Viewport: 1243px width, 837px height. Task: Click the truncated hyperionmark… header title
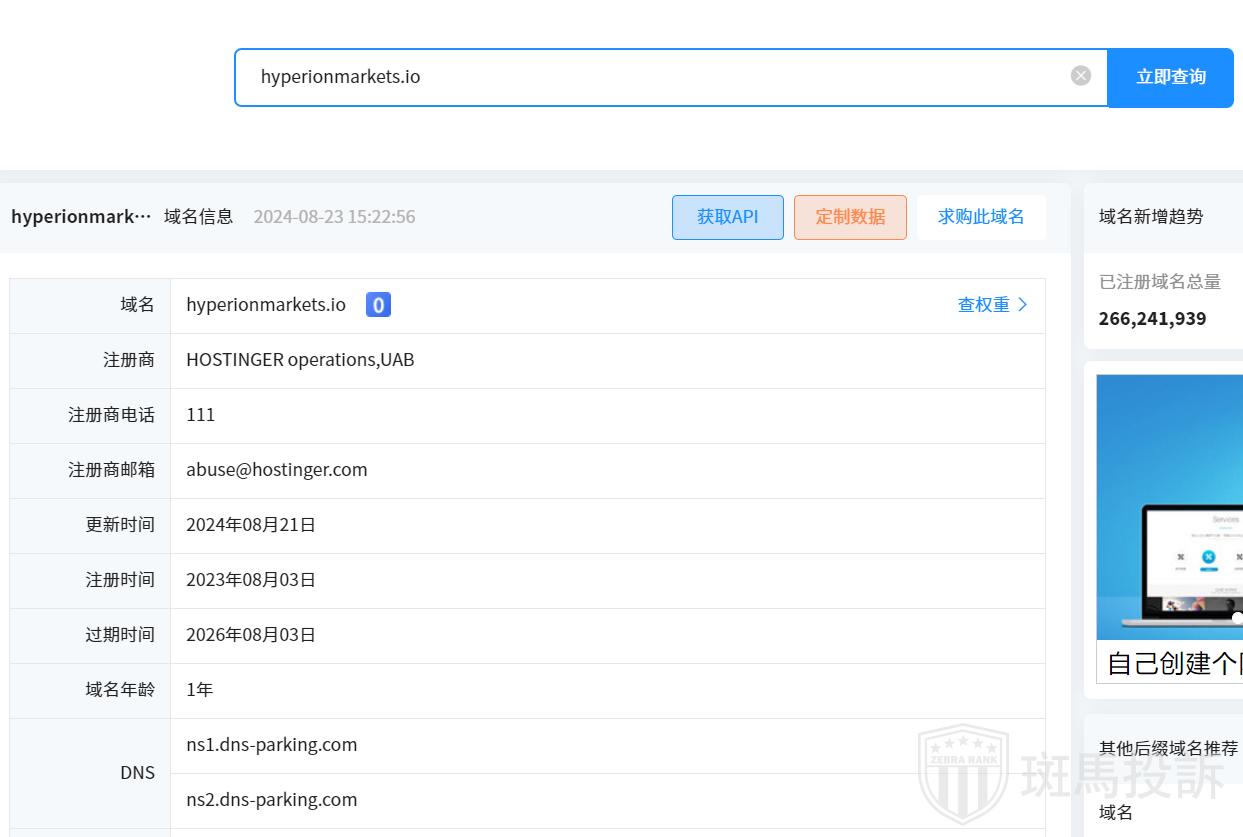[81, 217]
